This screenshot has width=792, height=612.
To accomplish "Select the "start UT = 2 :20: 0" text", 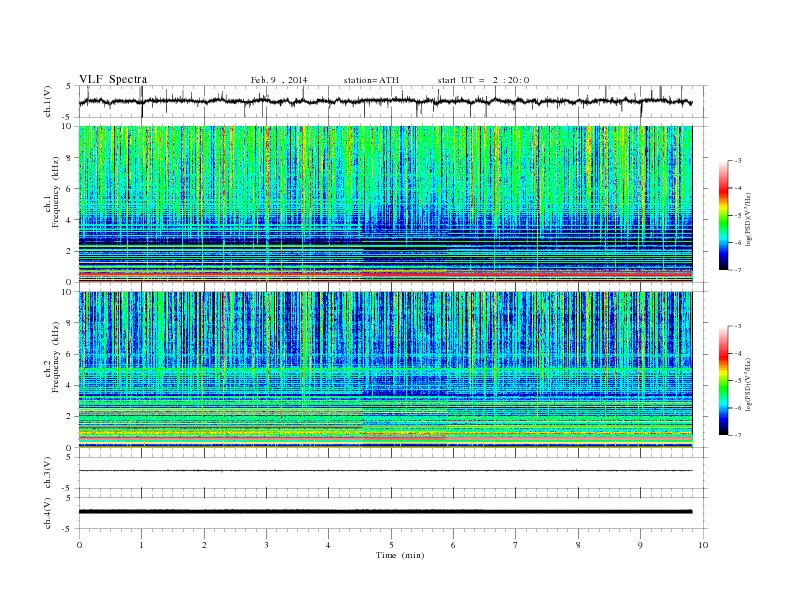I will click(483, 80).
